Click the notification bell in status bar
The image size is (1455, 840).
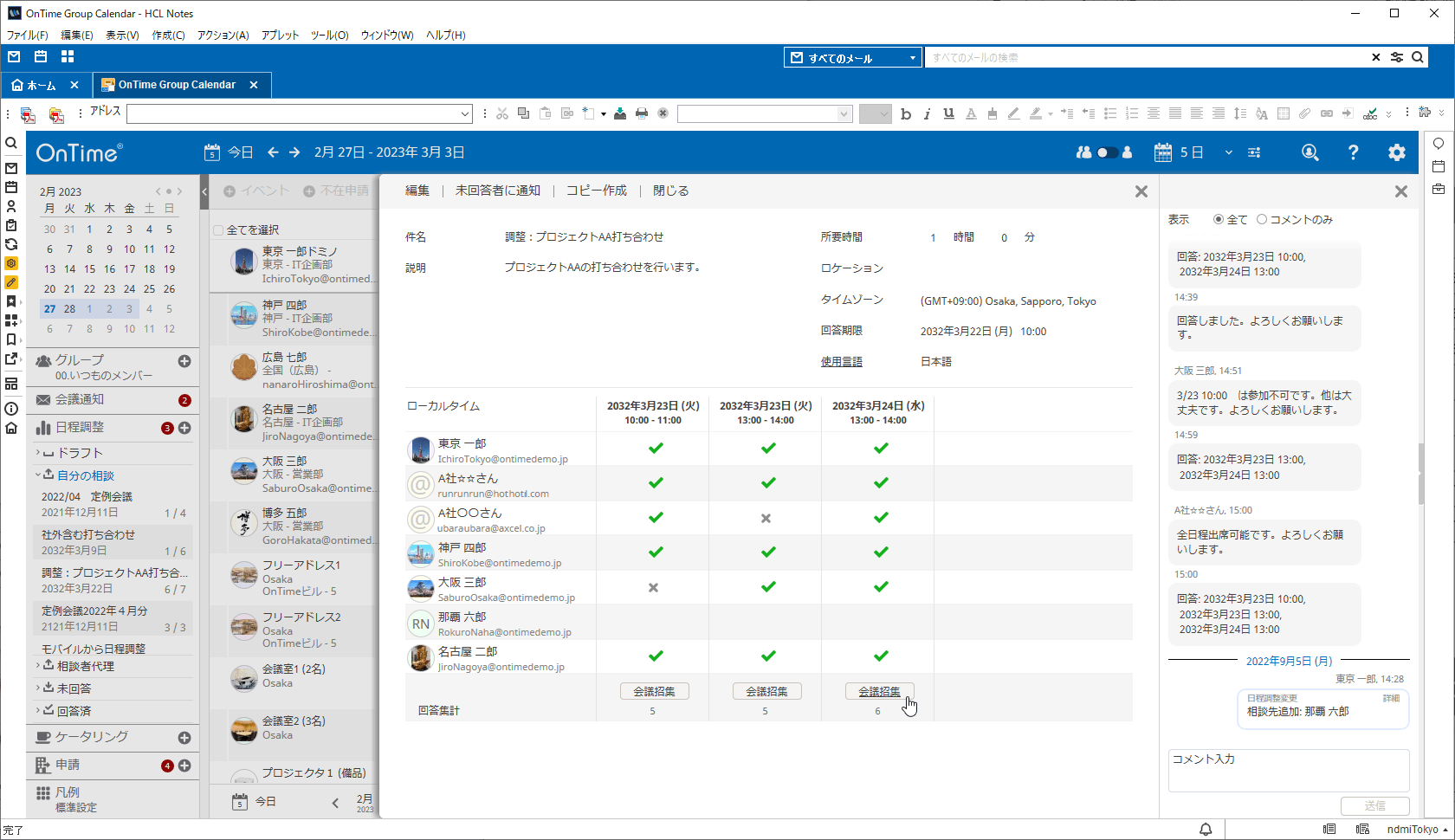(1206, 829)
